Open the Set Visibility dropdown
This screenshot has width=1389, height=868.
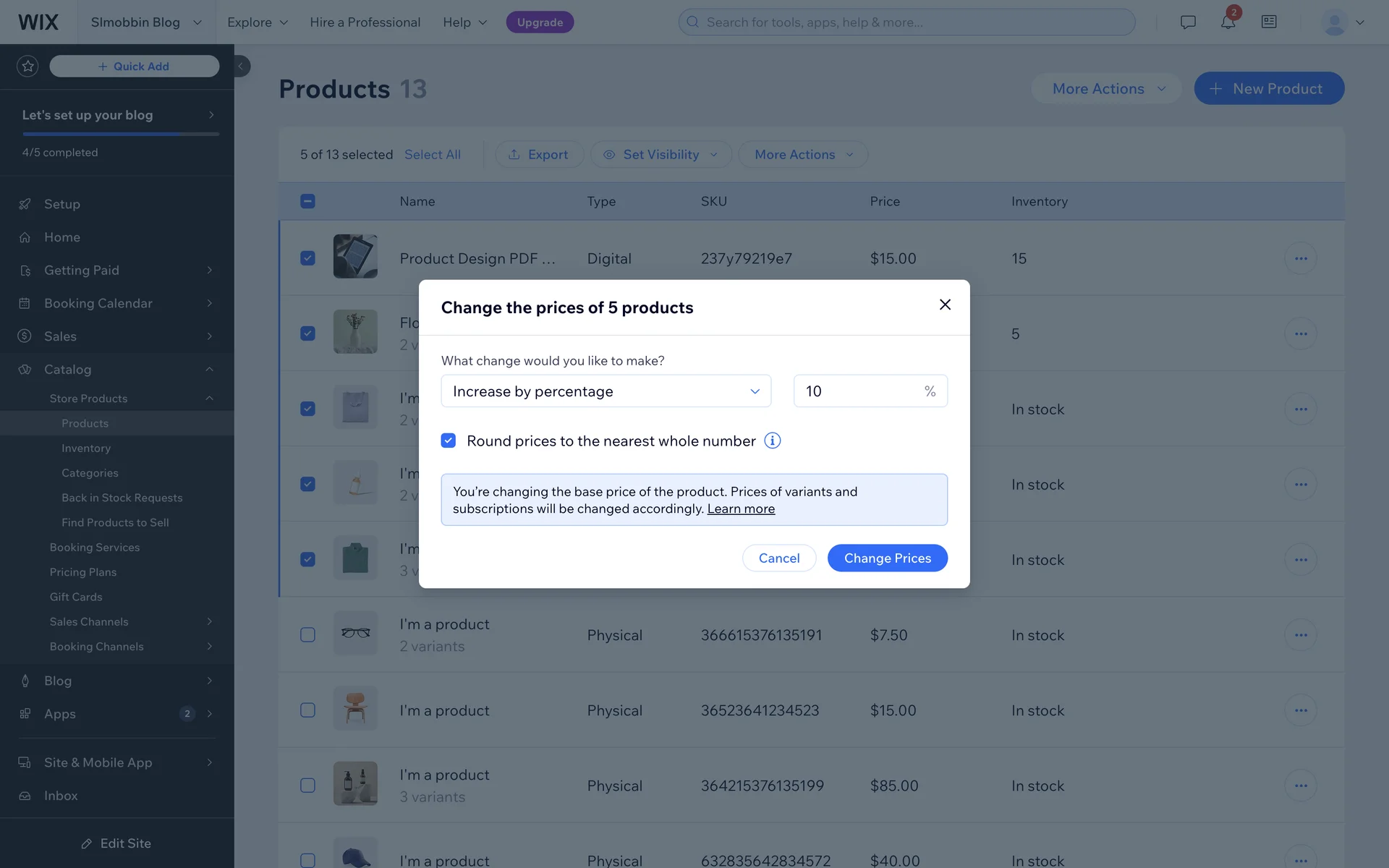click(x=660, y=154)
